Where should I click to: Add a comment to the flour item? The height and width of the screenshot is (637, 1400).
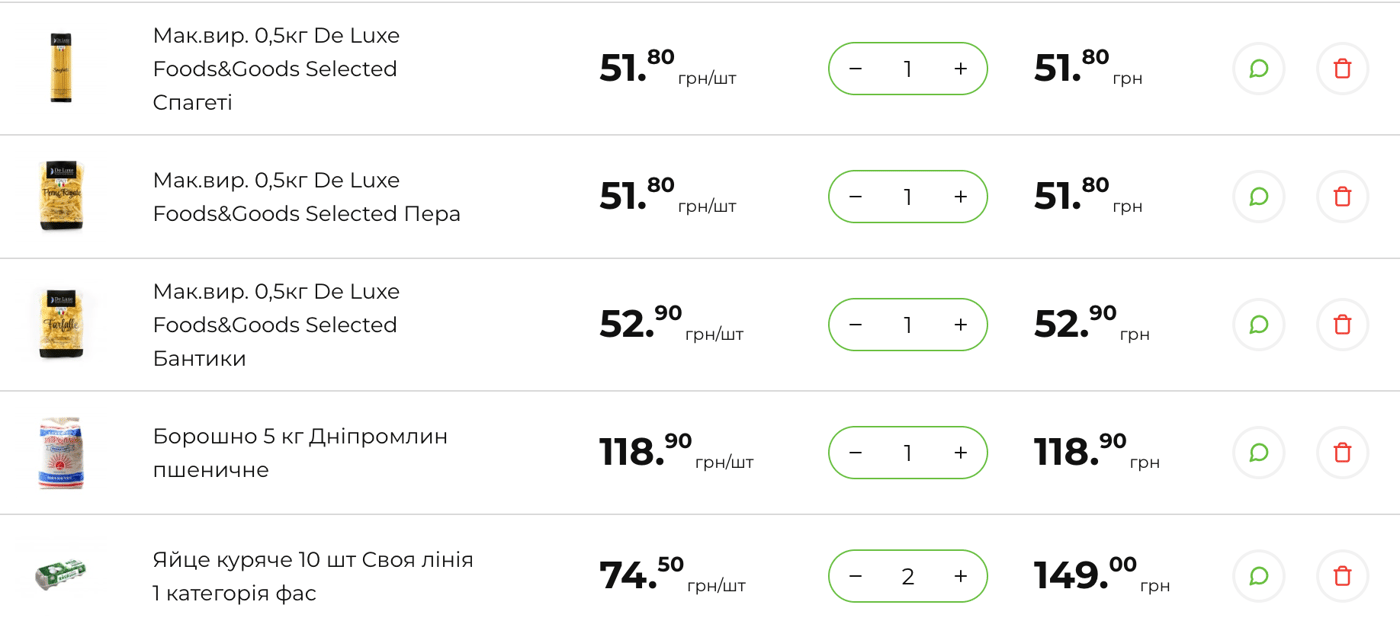click(1258, 452)
